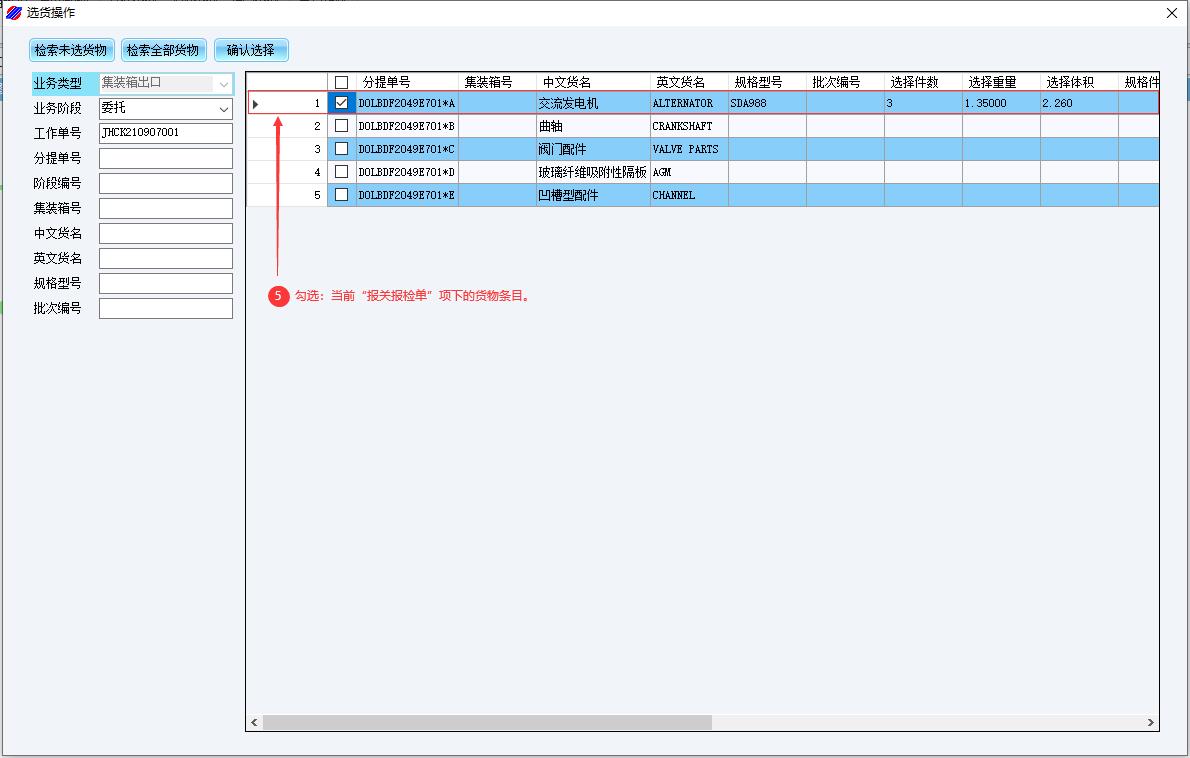Screen dimensions: 1190x758
Task: Open the 业务阶段 dropdown
Action: pyautogui.click(x=223, y=108)
